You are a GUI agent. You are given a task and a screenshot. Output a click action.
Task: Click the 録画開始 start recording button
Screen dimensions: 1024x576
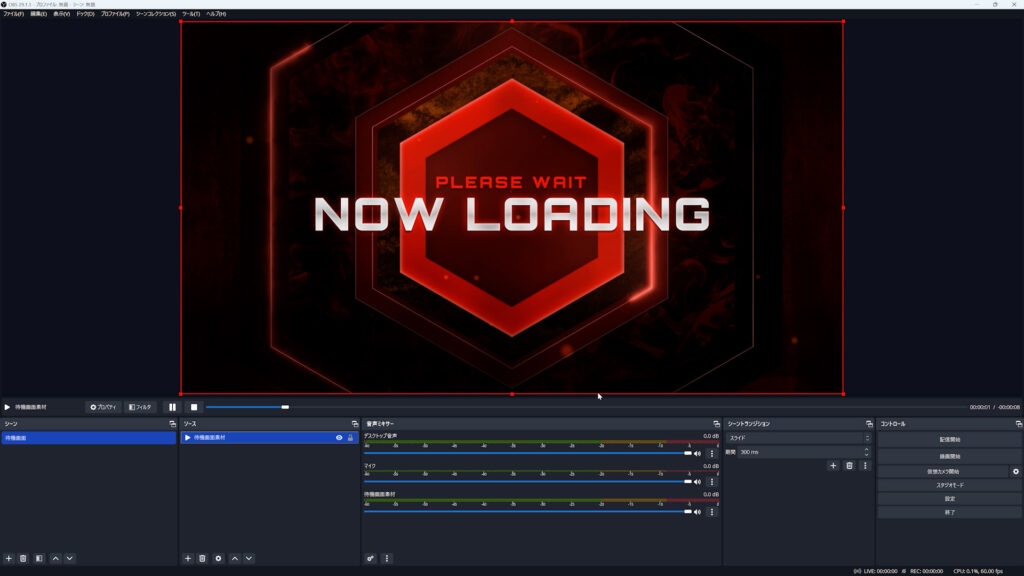(x=949, y=456)
